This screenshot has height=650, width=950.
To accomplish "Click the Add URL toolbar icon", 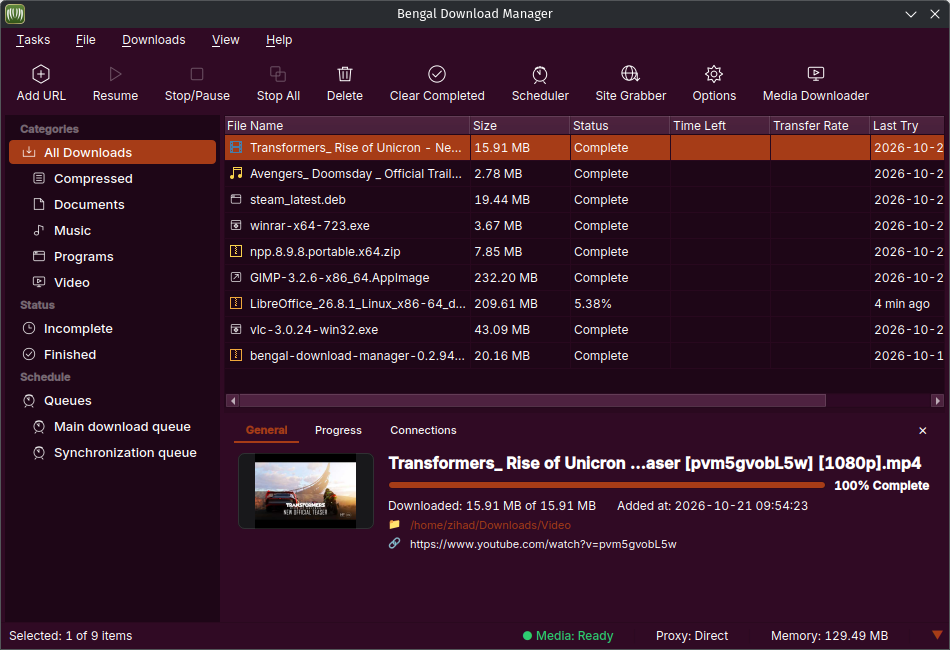I will coord(41,74).
